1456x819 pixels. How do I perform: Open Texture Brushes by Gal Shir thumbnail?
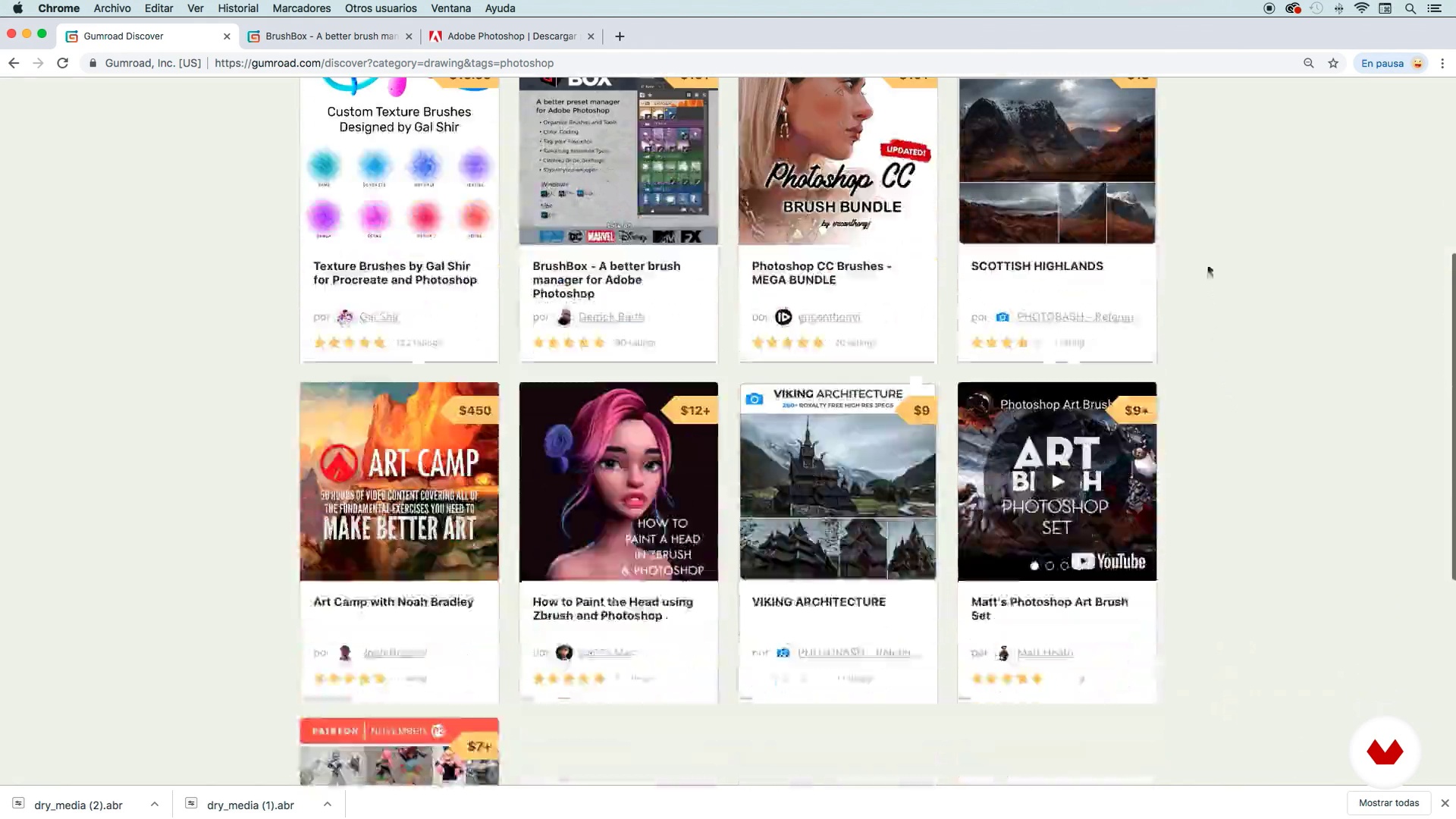[x=399, y=161]
